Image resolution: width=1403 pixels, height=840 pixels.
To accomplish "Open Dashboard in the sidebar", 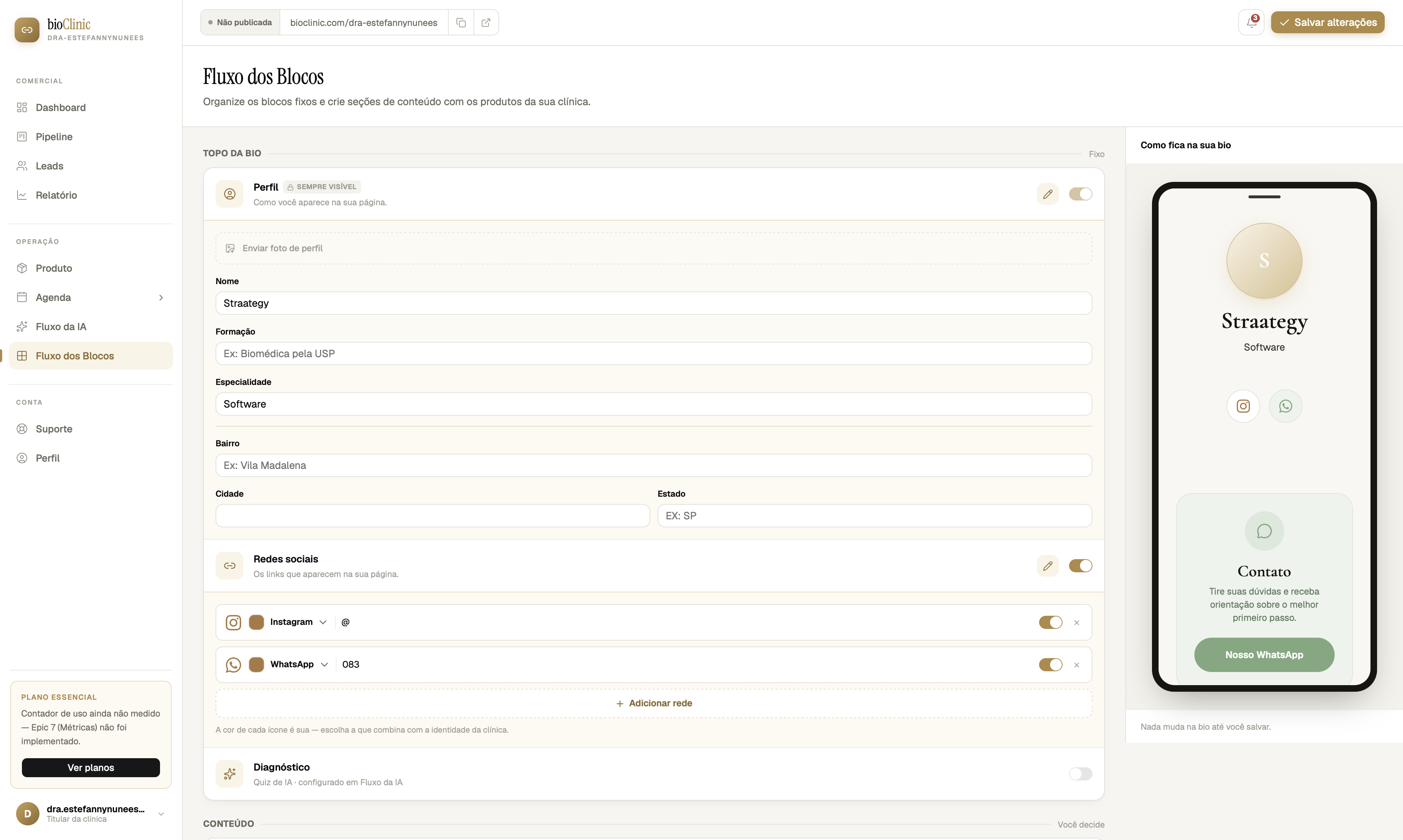I will [91, 107].
